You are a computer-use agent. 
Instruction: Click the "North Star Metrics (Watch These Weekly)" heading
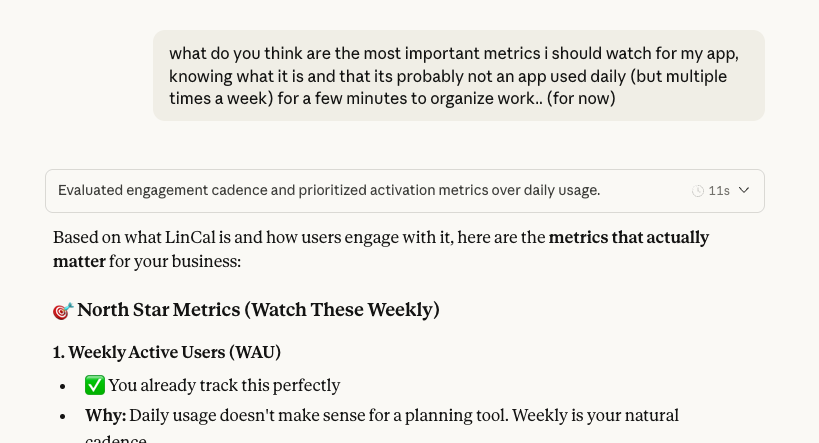click(258, 310)
